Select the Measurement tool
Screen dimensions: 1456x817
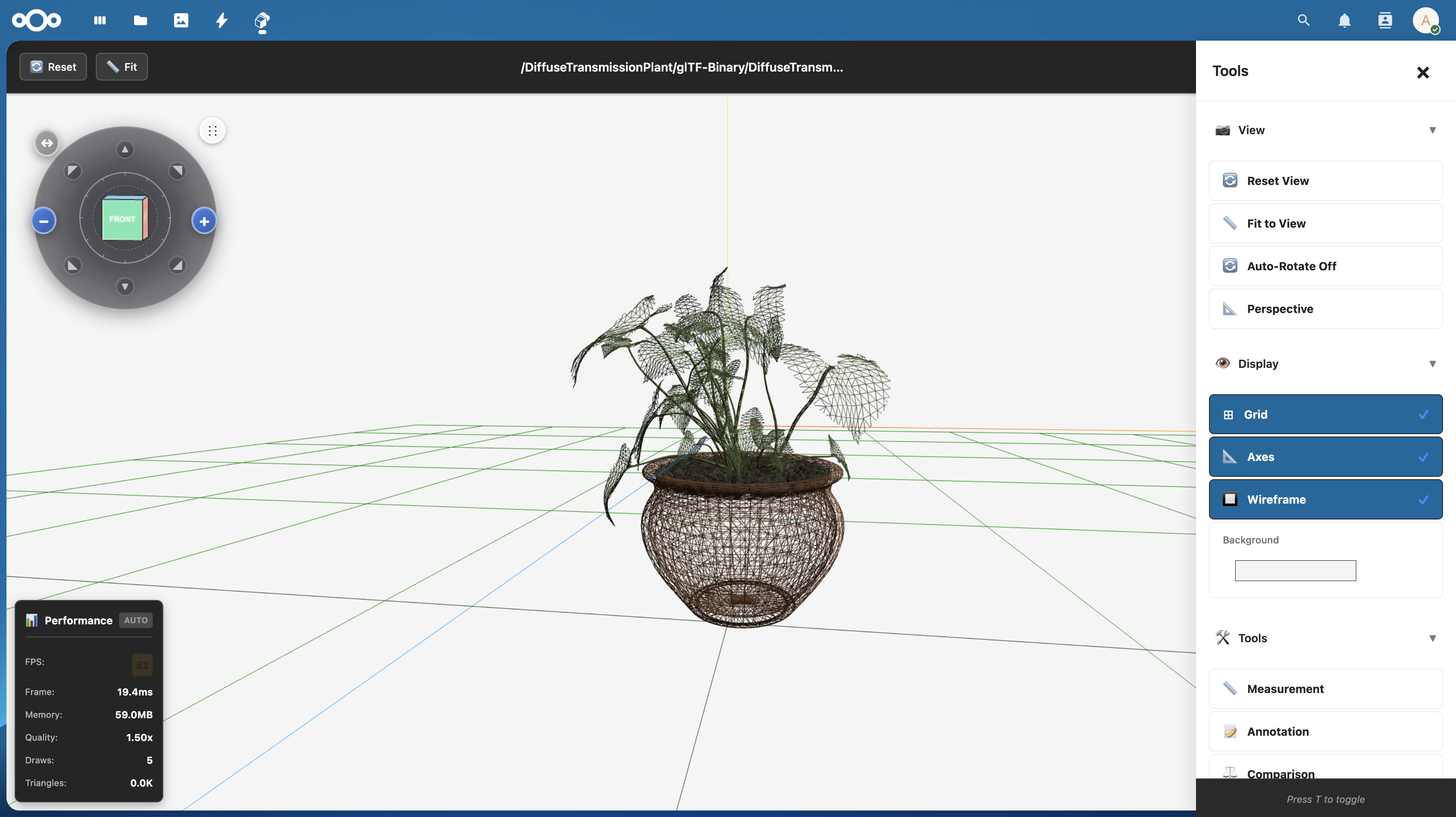(x=1325, y=689)
